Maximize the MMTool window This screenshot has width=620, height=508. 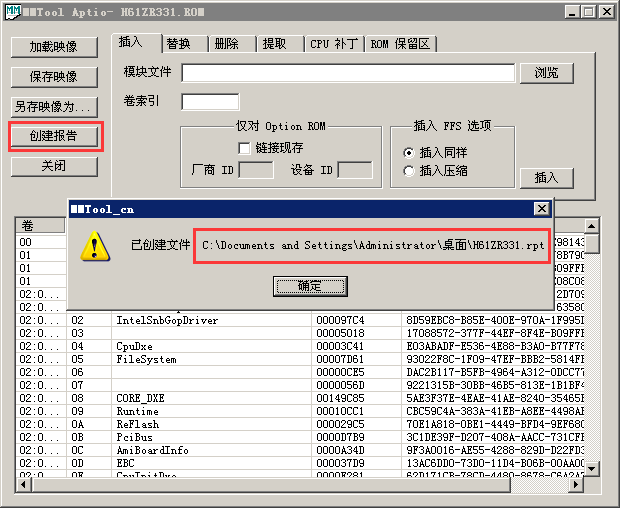pyautogui.click(x=588, y=12)
